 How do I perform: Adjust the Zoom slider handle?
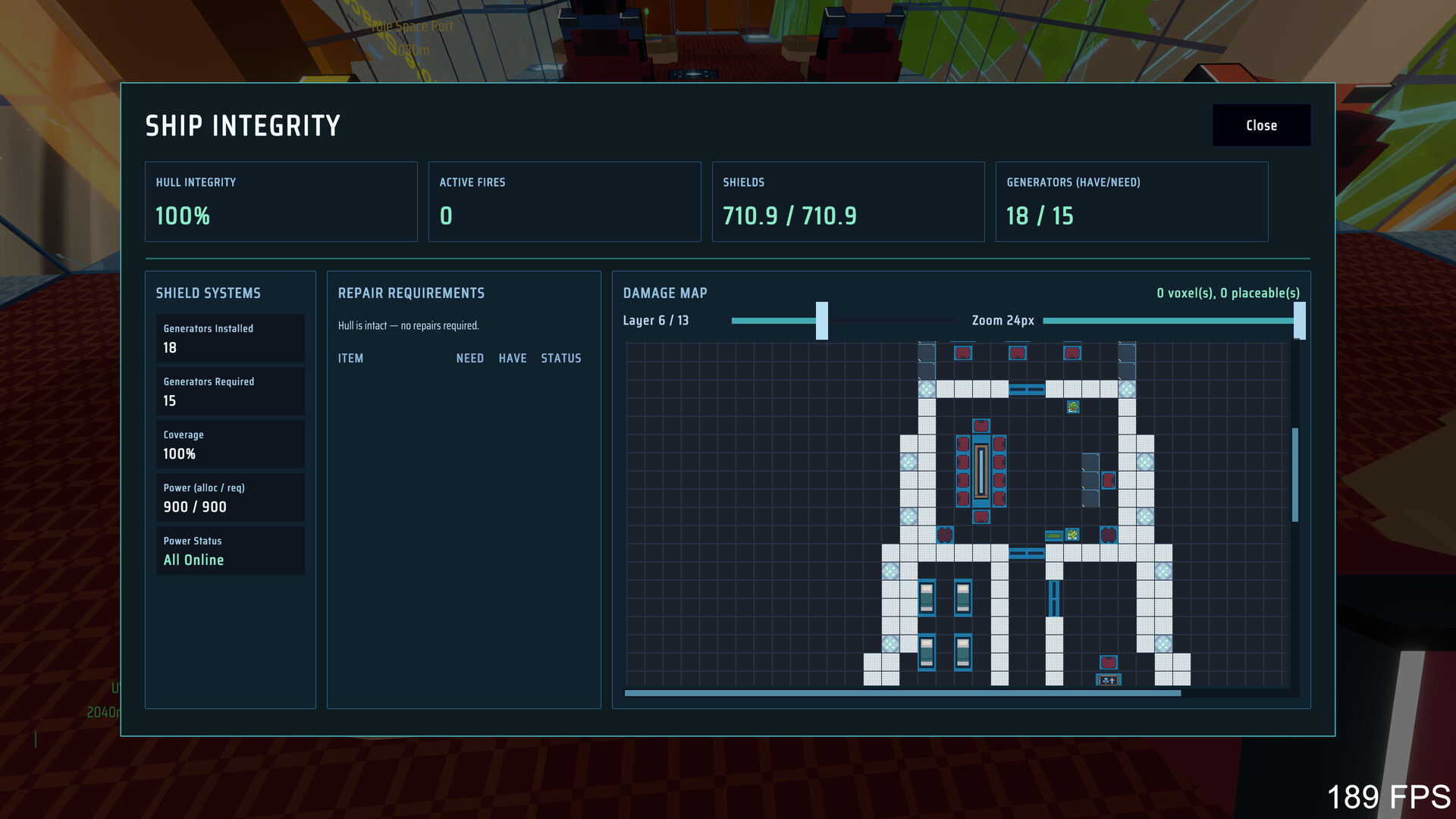click(1299, 321)
